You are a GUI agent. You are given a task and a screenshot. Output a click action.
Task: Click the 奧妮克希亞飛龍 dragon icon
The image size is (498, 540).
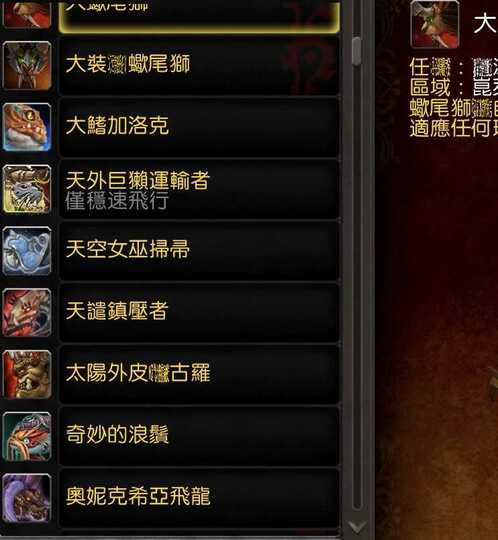[x=27, y=498]
